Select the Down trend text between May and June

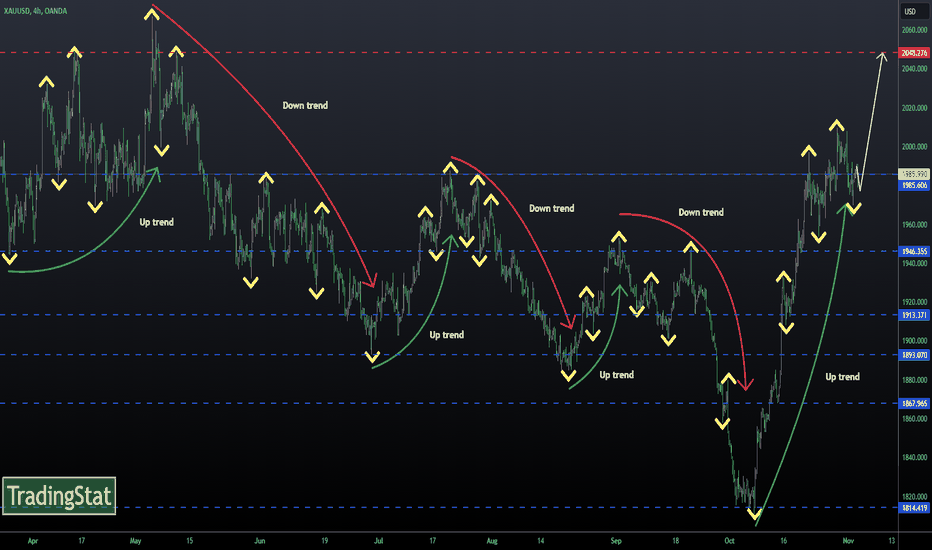click(305, 105)
